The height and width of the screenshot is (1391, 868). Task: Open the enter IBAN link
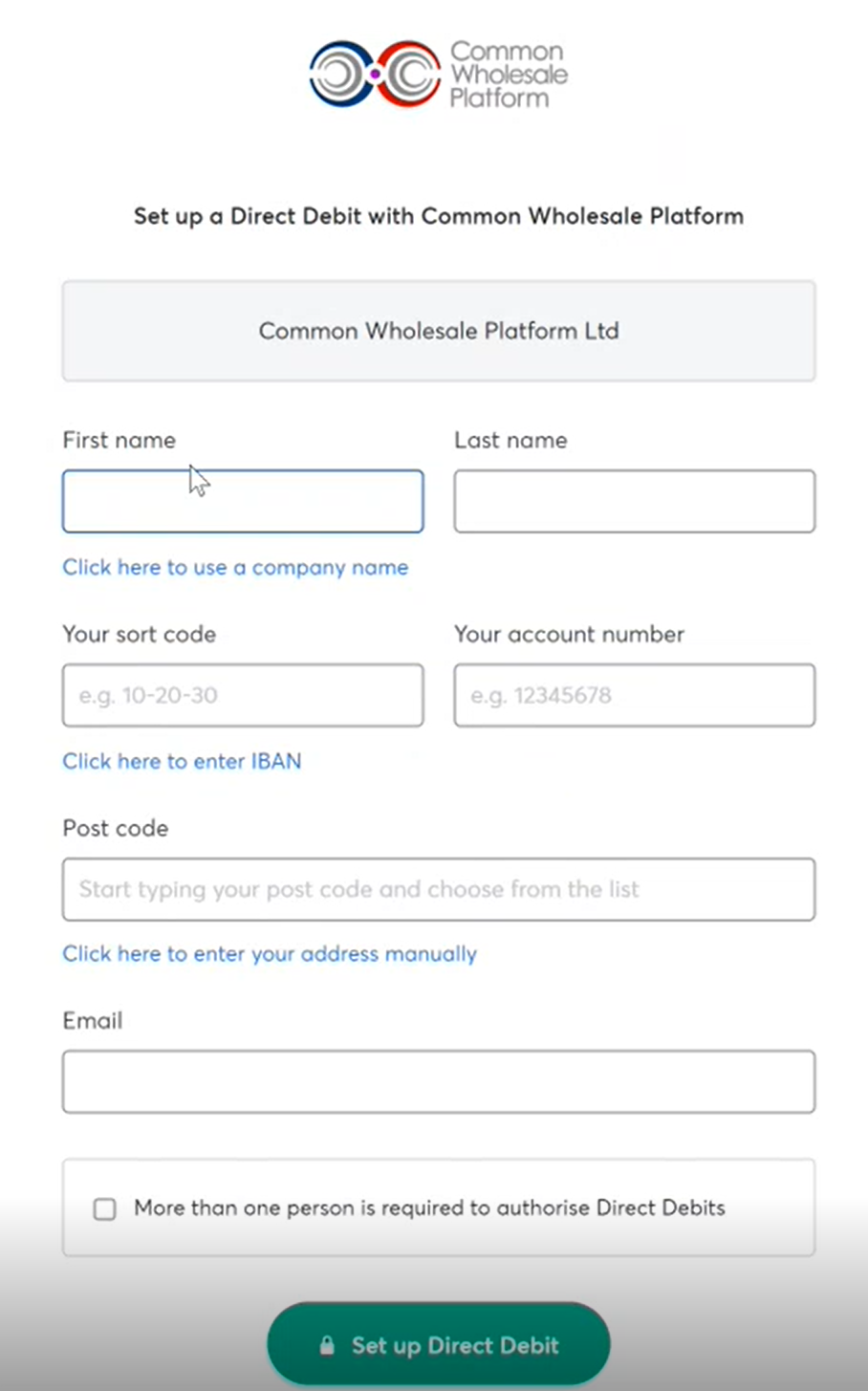click(x=182, y=762)
